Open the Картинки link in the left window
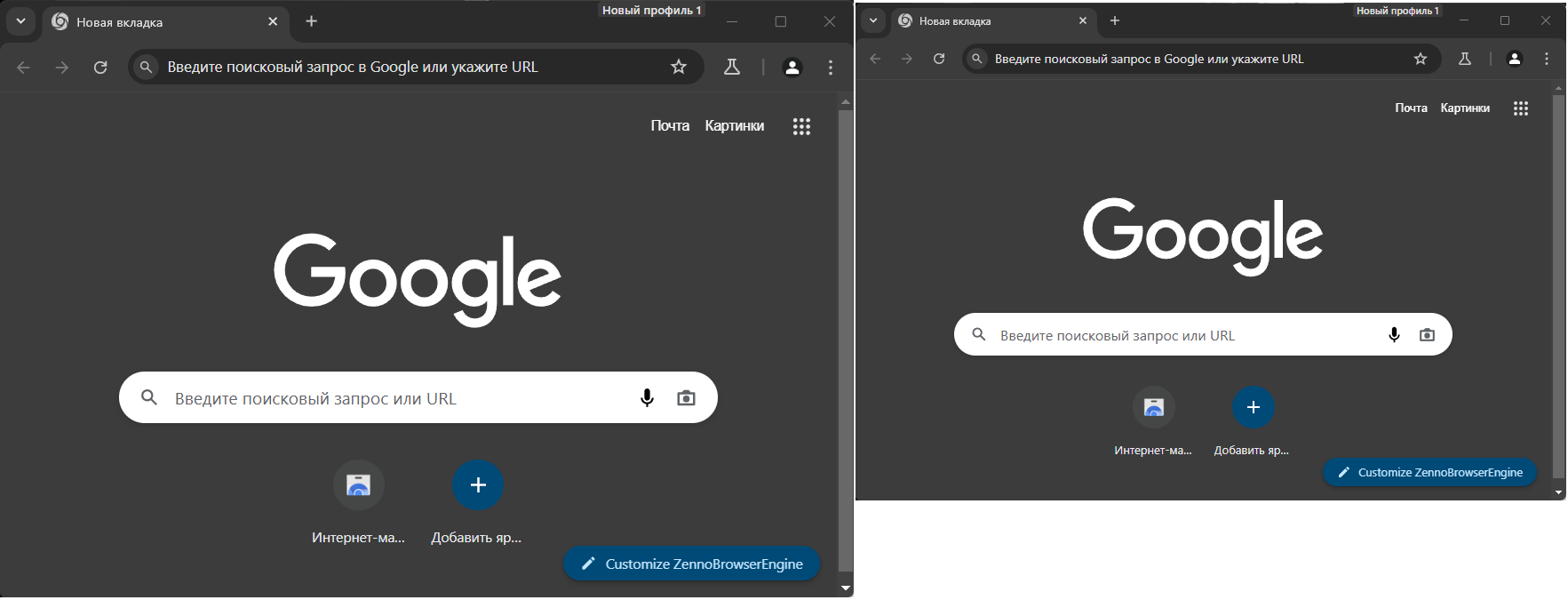Screen dimensions: 1568x600 (x=735, y=125)
